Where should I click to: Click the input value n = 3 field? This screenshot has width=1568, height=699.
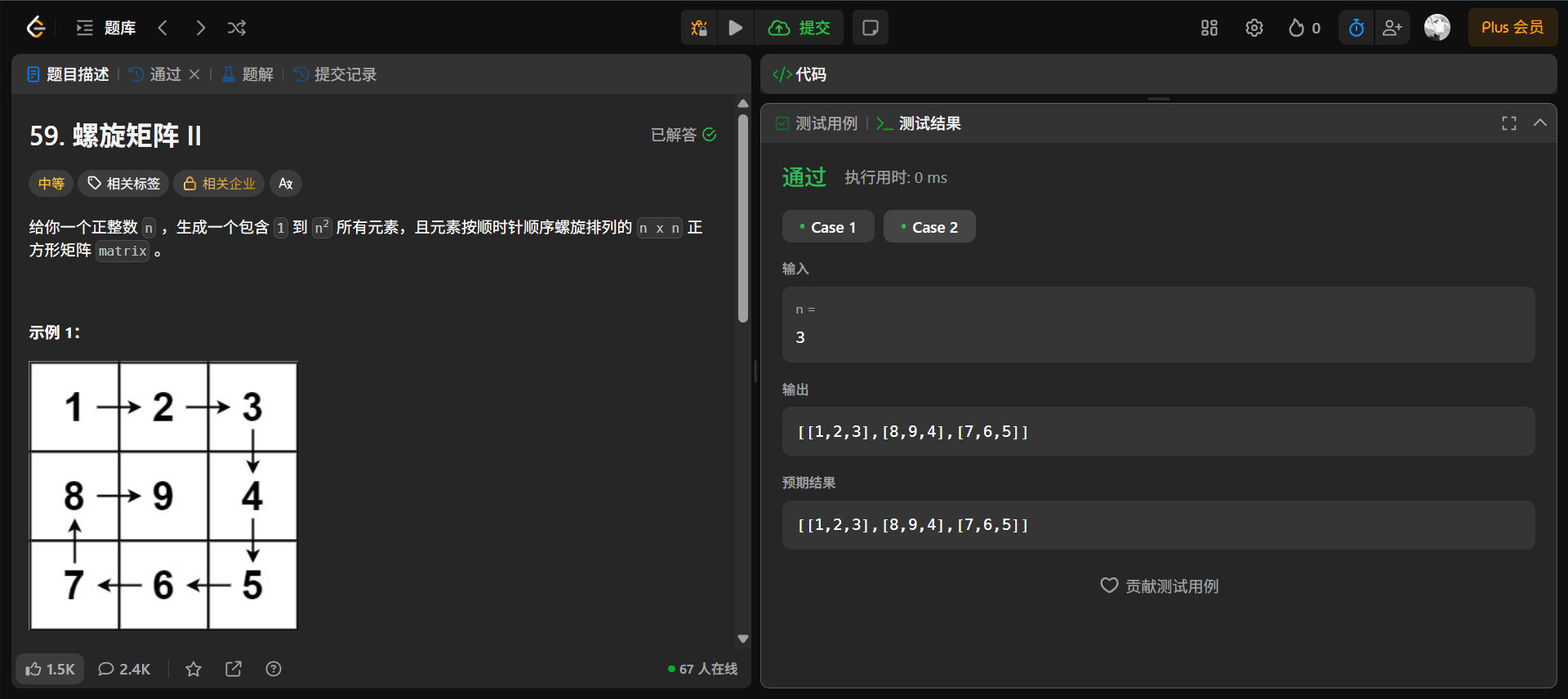coord(1158,324)
